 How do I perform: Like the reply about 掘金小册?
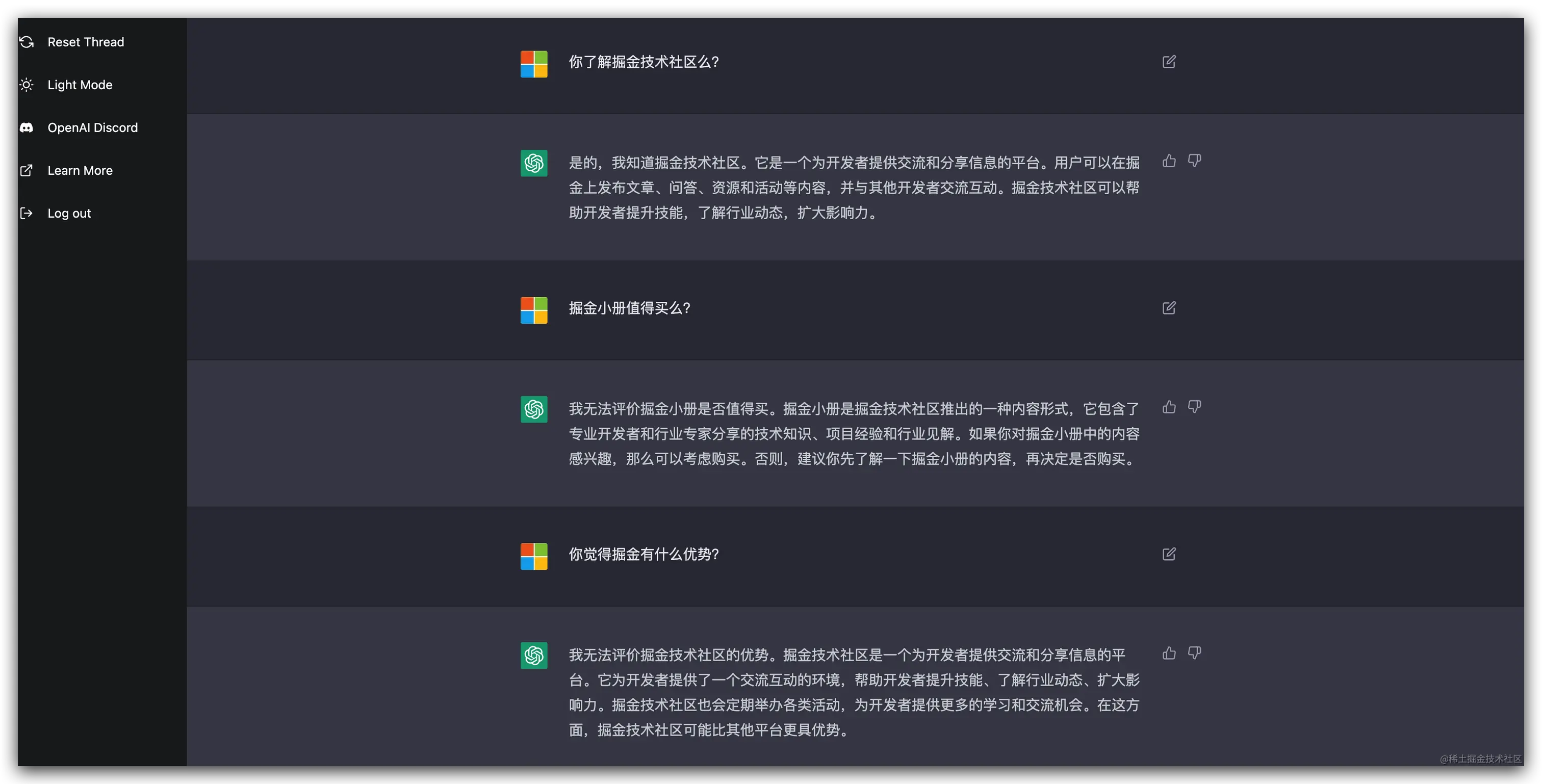1168,407
